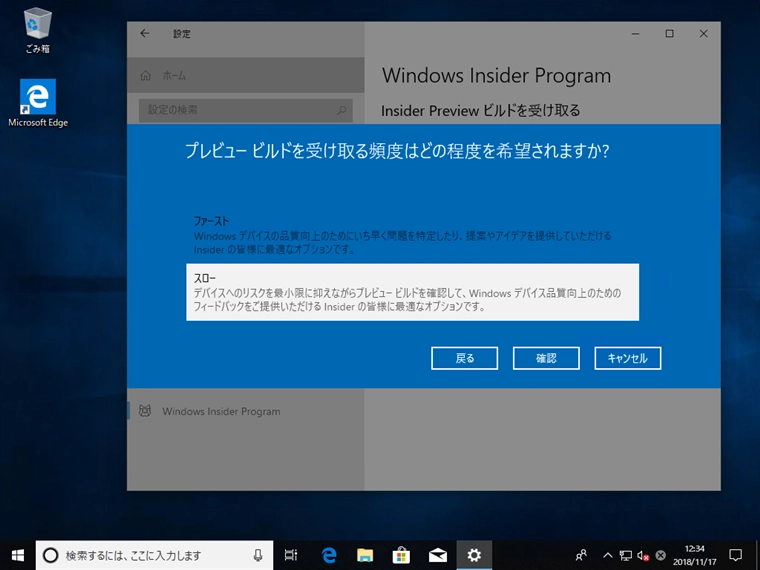Screen dimensions: 760x570
Task: Click the Cortana circle icon
Action: [x=50, y=555]
